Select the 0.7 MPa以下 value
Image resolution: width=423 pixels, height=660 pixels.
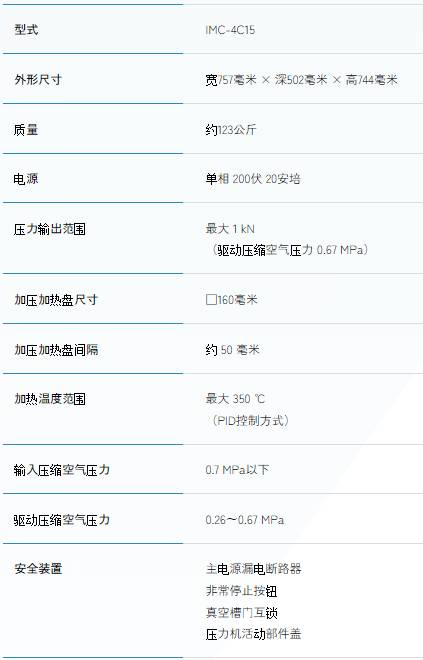(237, 469)
